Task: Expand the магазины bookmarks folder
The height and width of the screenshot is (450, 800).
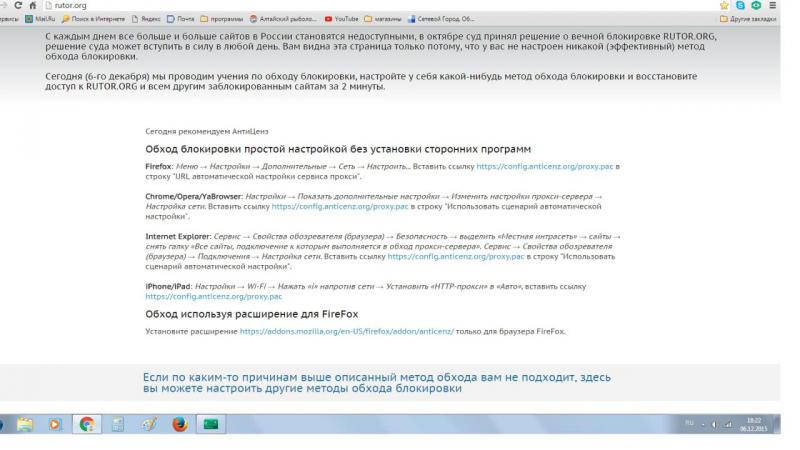Action: pos(383,19)
